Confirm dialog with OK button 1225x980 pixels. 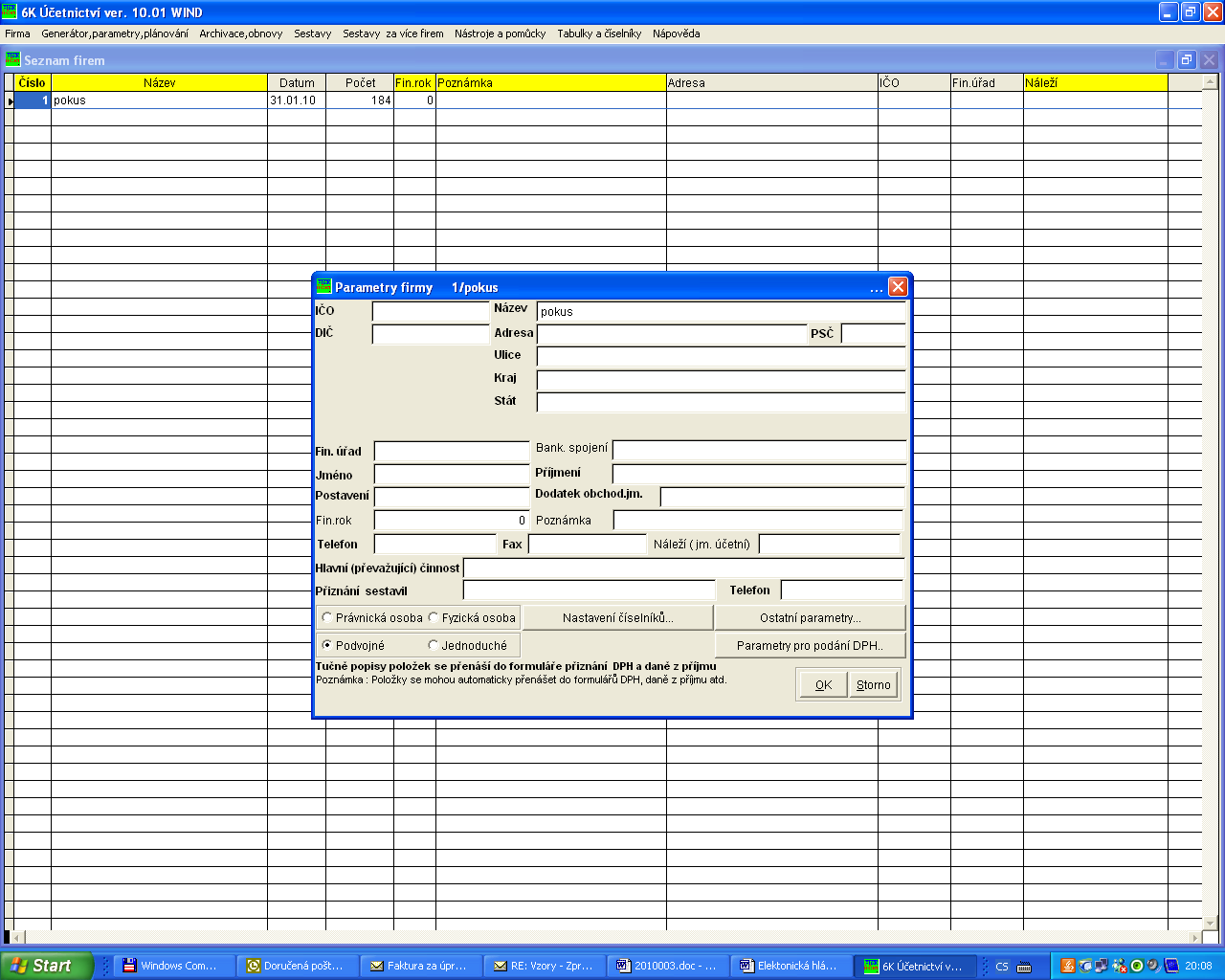click(x=823, y=684)
